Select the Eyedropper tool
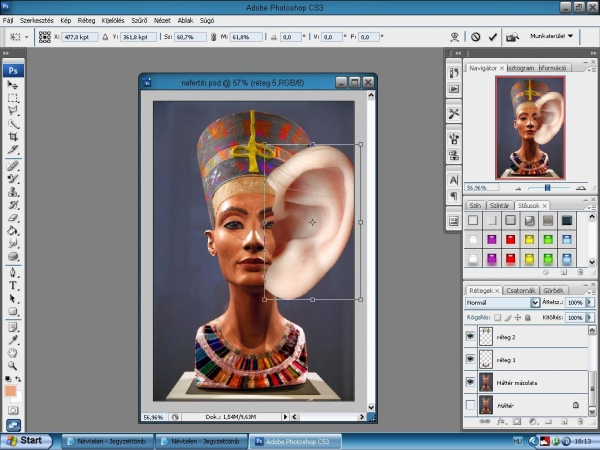Viewport: 600px width, 450px height. [13, 340]
